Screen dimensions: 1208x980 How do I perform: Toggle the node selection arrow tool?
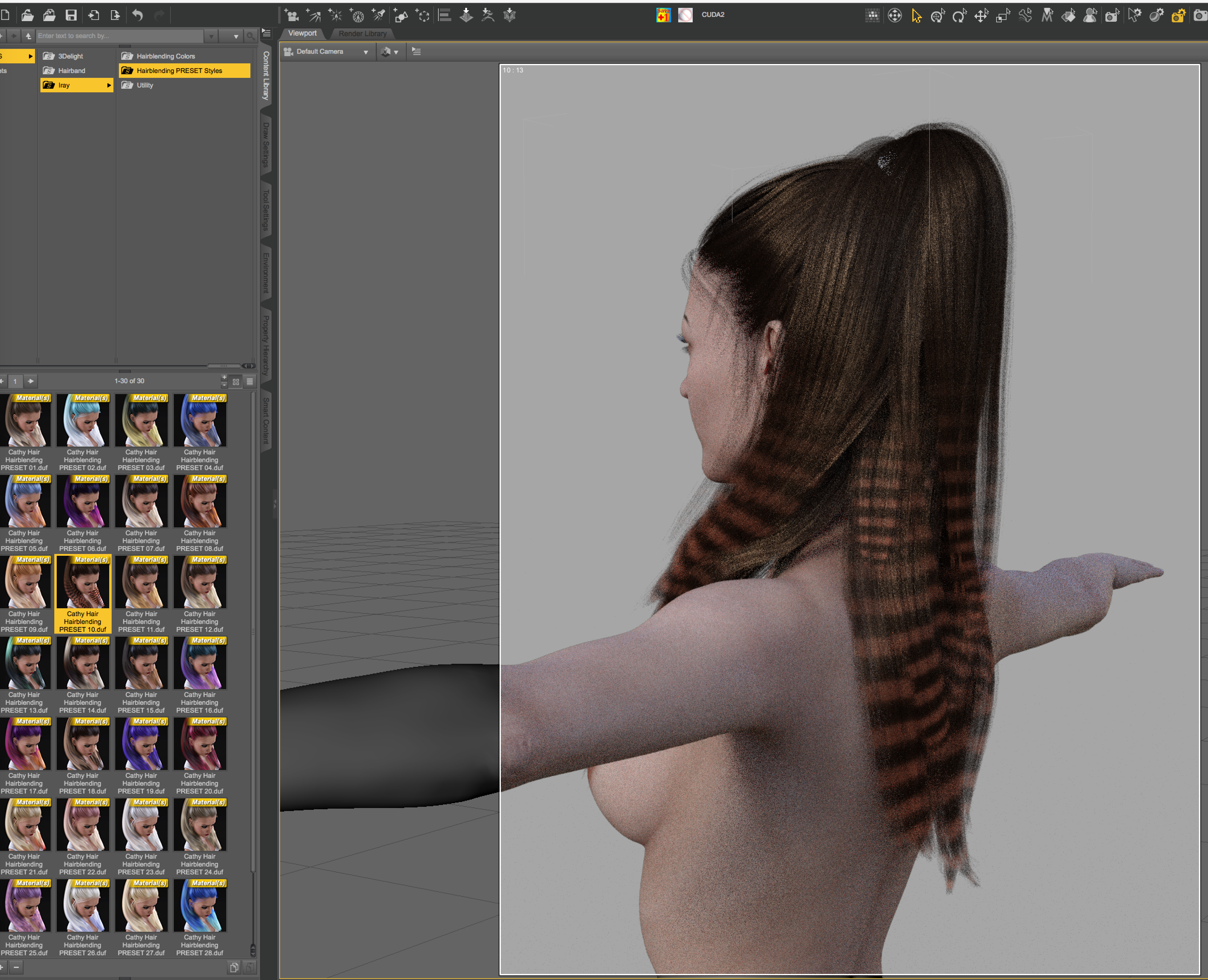pos(916,16)
